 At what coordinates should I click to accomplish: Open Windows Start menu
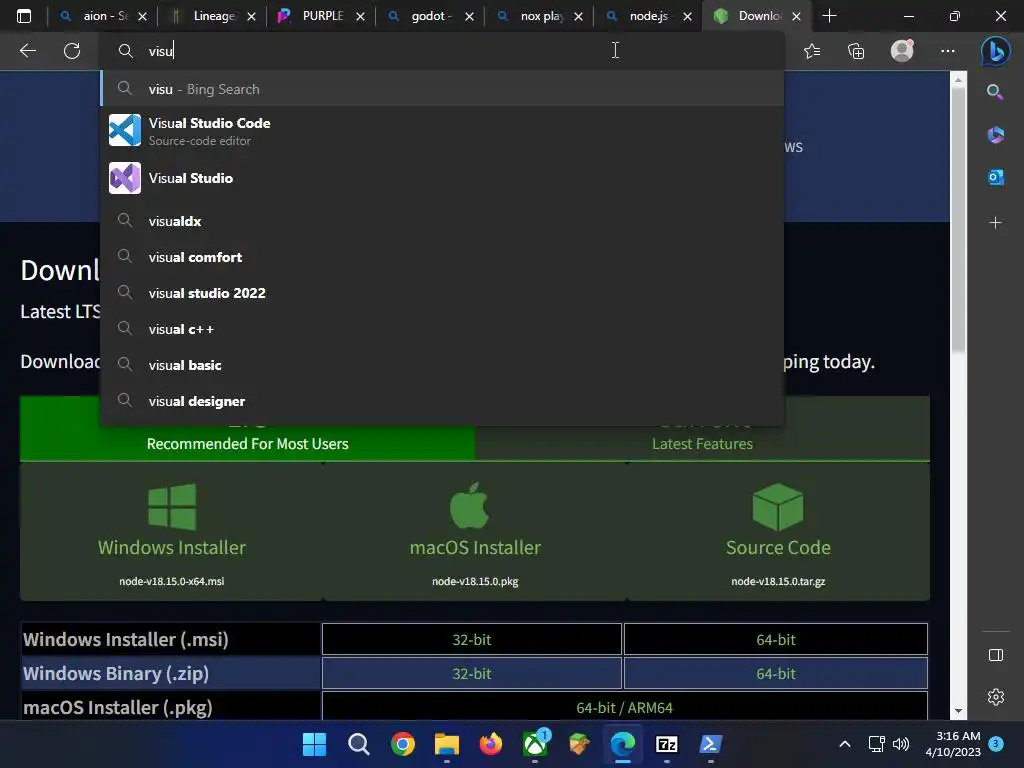tap(314, 744)
